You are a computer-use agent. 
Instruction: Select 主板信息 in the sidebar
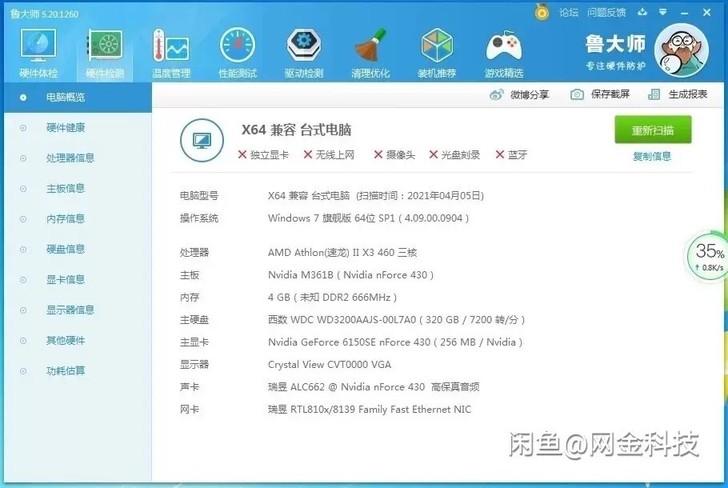click(78, 189)
